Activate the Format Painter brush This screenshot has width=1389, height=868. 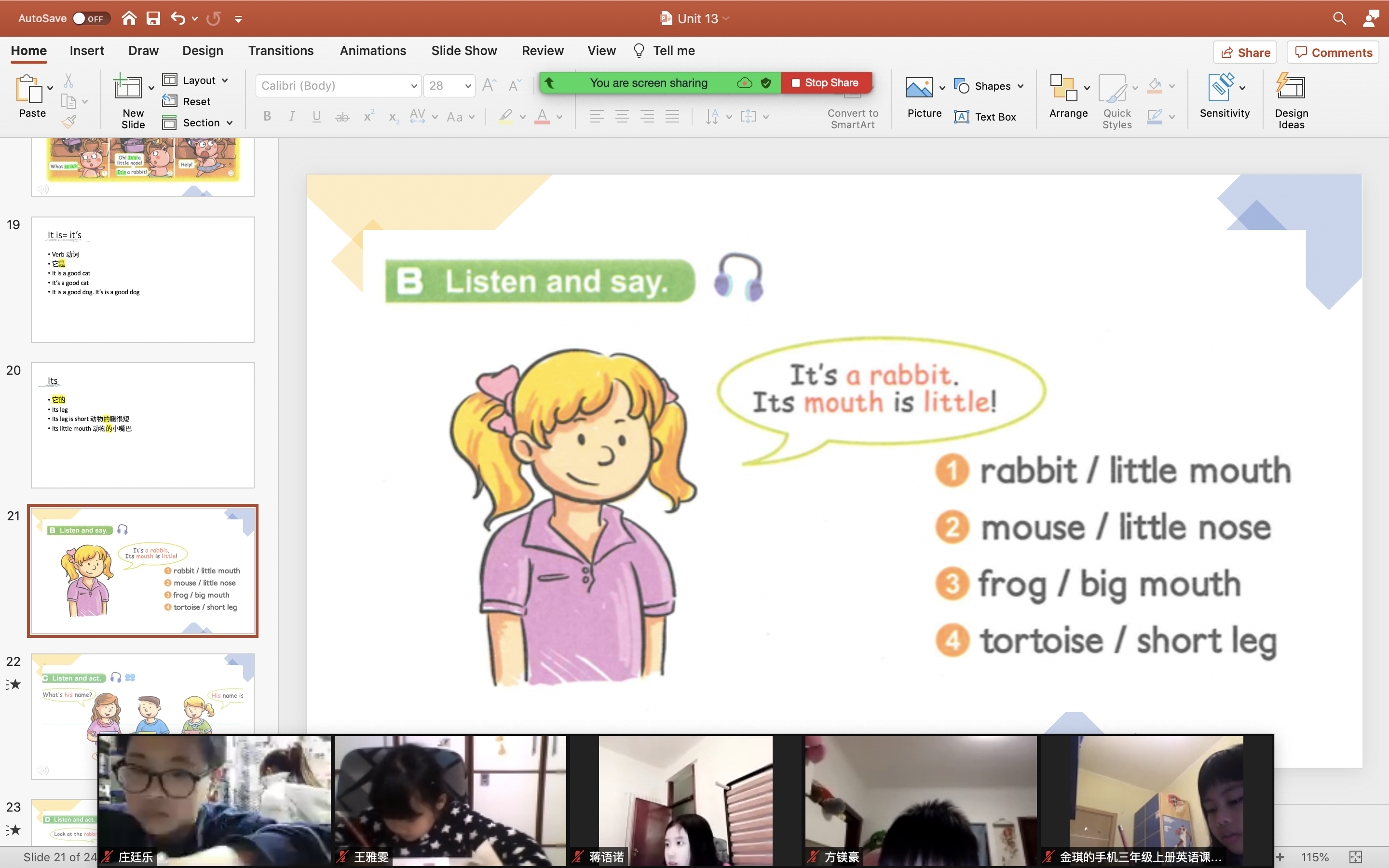click(68, 121)
